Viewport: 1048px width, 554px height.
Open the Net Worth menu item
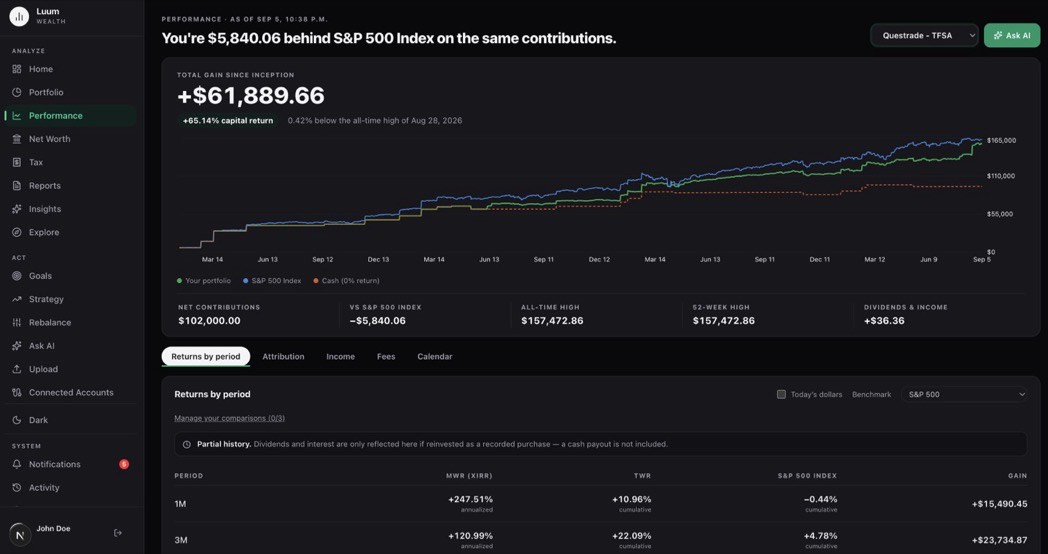click(x=70, y=139)
